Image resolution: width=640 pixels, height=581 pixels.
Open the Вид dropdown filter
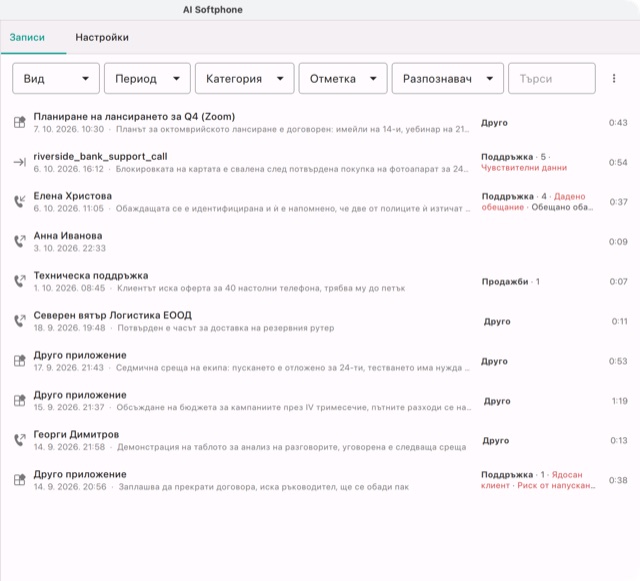(56, 78)
